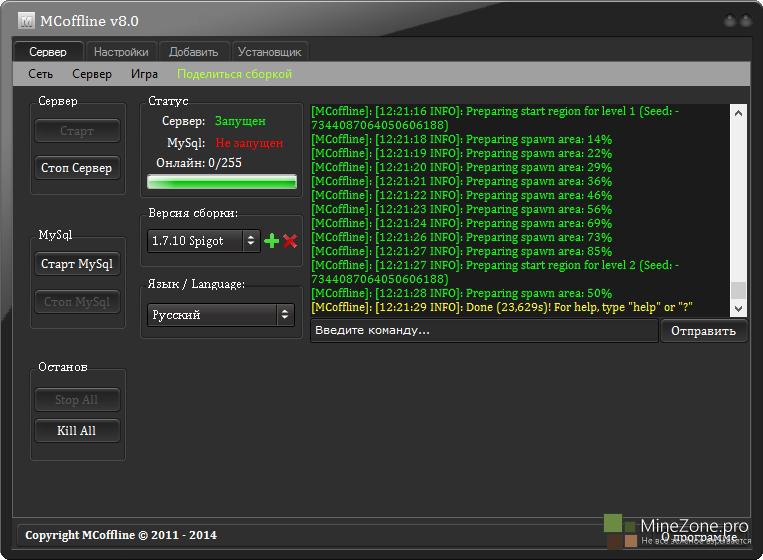The image size is (763, 560).
Task: Click the console scrollbar down arrow
Action: 739,310
